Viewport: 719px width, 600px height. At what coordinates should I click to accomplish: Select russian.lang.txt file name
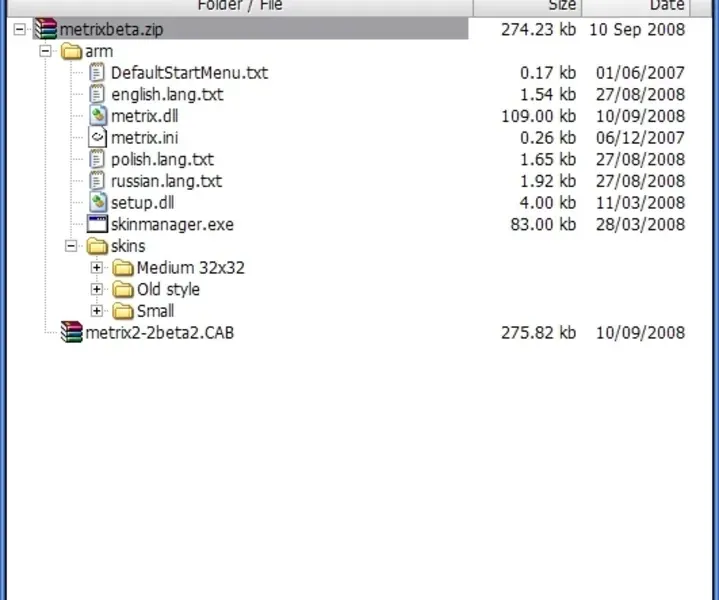(x=166, y=181)
